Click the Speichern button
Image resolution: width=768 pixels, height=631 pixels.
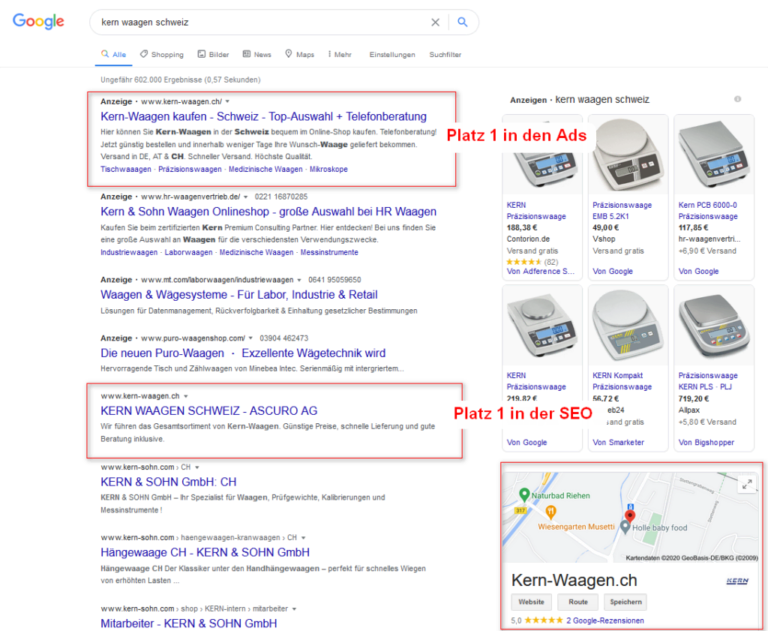pos(625,602)
